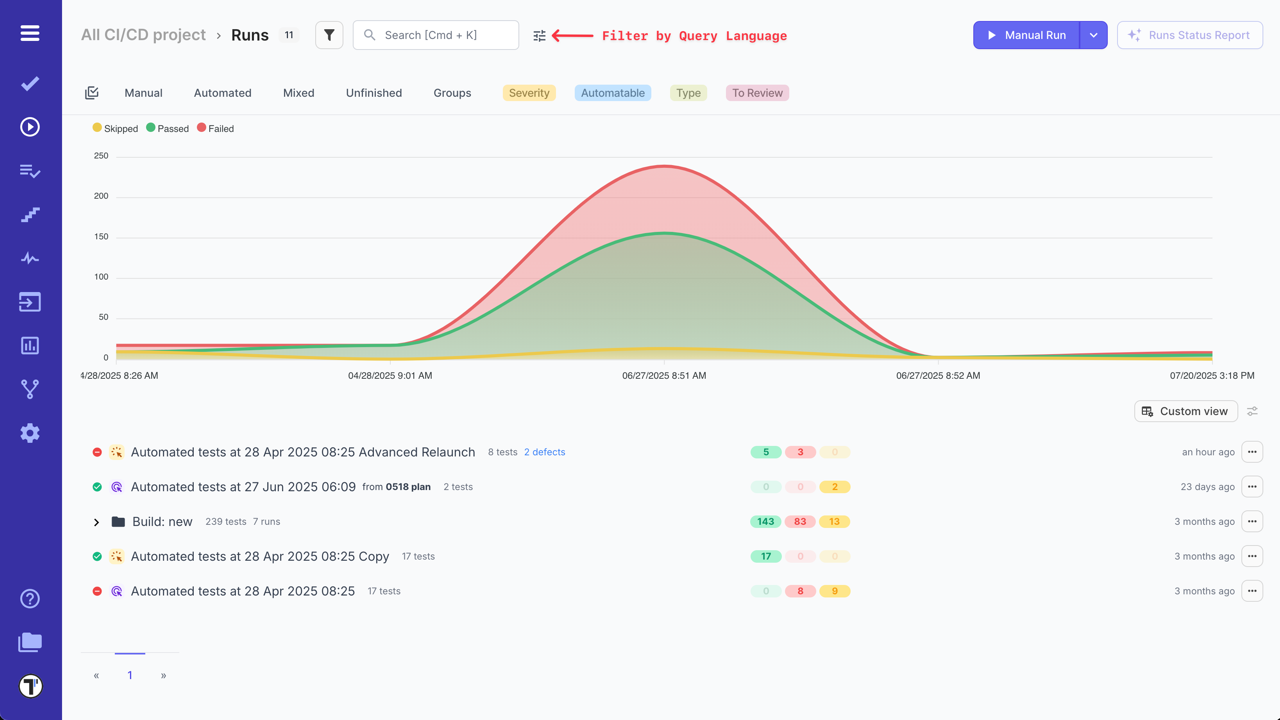
Task: Expand the Build: new group row
Action: pyautogui.click(x=96, y=521)
